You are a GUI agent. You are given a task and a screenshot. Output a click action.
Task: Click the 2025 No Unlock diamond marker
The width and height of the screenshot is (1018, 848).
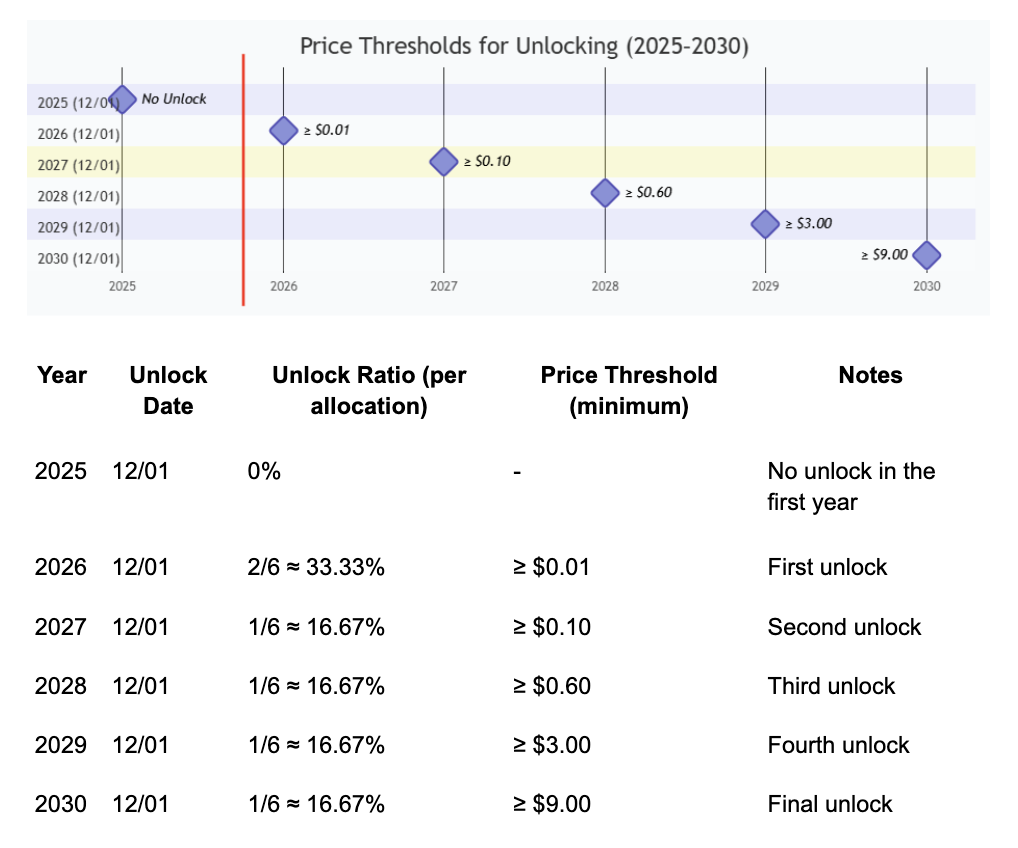point(122,99)
